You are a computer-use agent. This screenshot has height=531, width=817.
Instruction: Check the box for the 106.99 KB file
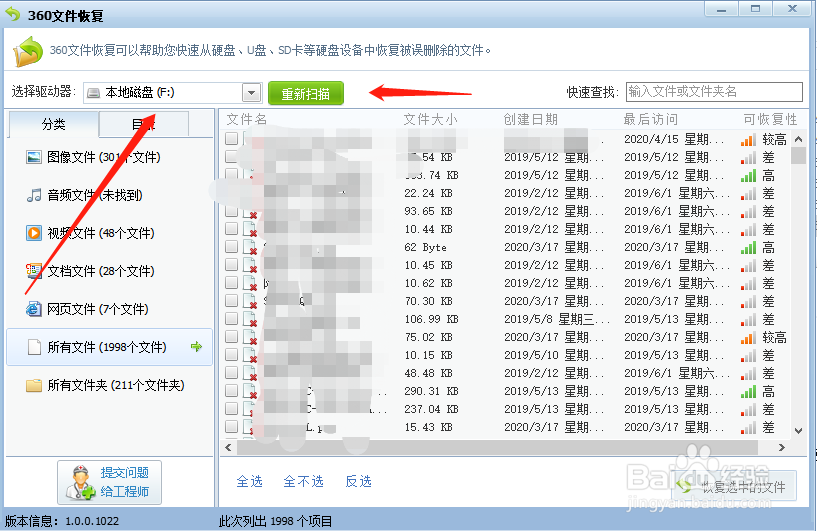pyautogui.click(x=232, y=319)
